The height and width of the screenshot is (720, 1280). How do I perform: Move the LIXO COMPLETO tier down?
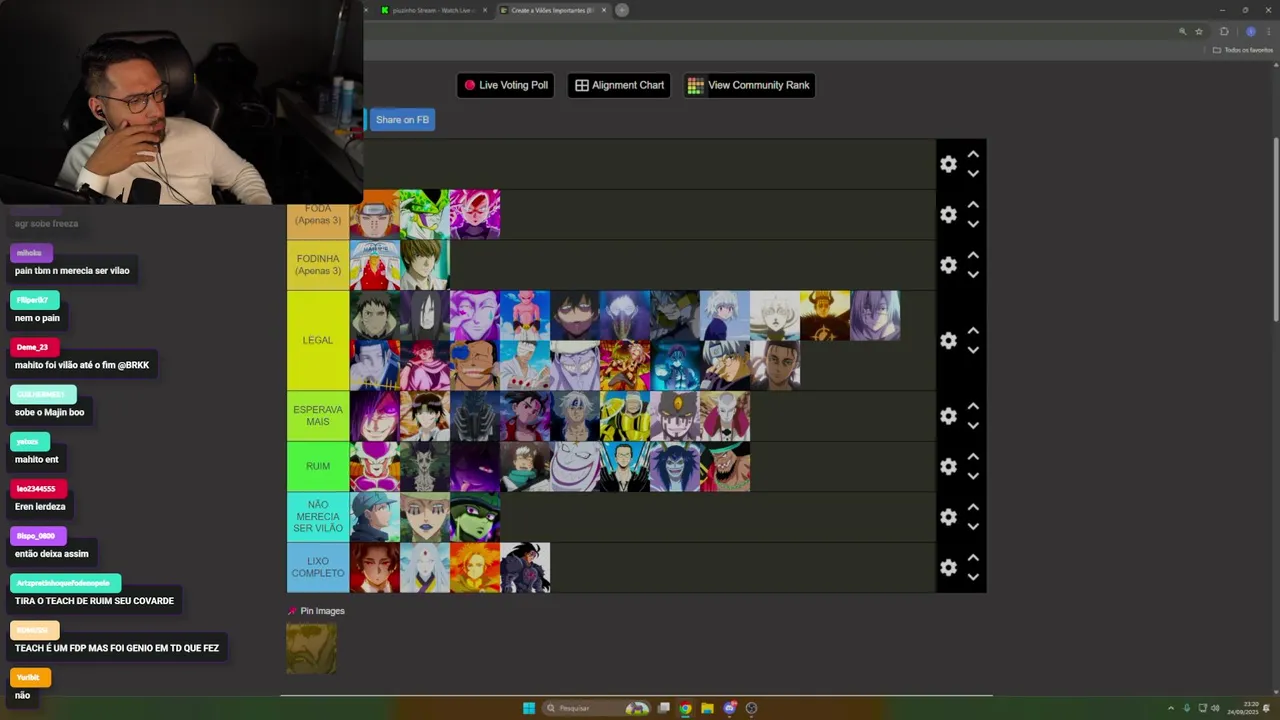[973, 577]
